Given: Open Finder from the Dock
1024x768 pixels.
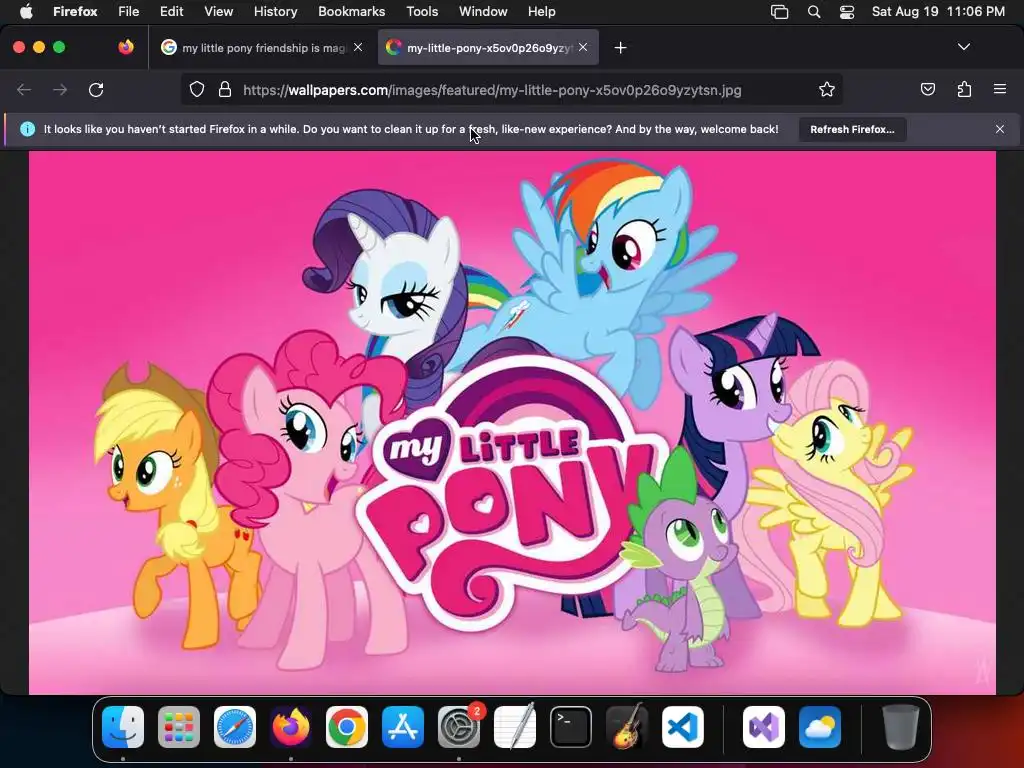Looking at the screenshot, I should [x=123, y=727].
